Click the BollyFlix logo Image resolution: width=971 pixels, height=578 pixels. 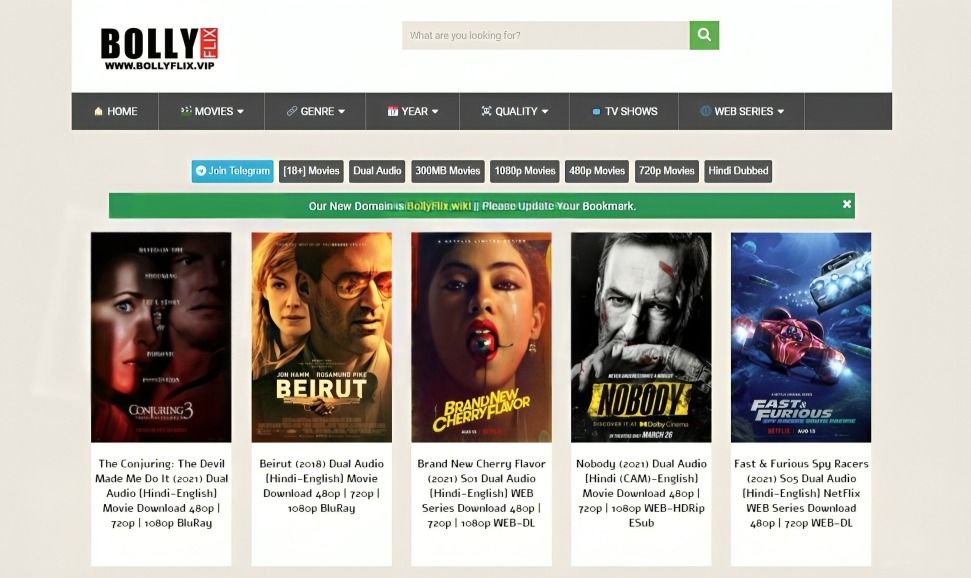(159, 48)
